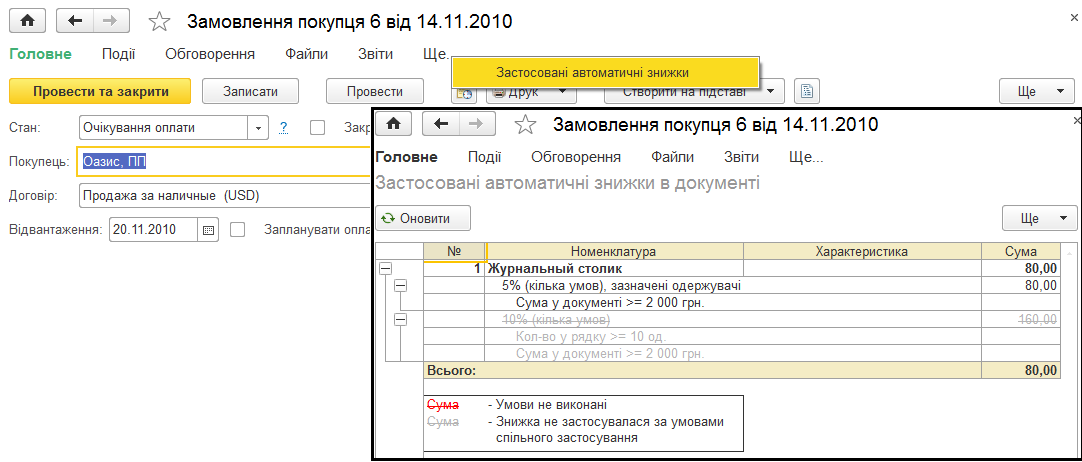Click the Записати button
The image size is (1082, 462).
click(250, 91)
